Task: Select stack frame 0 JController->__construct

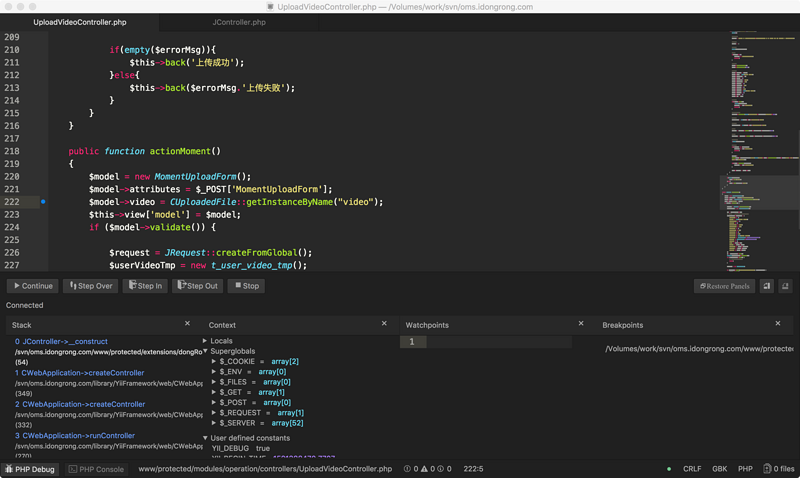Action: click(61, 341)
